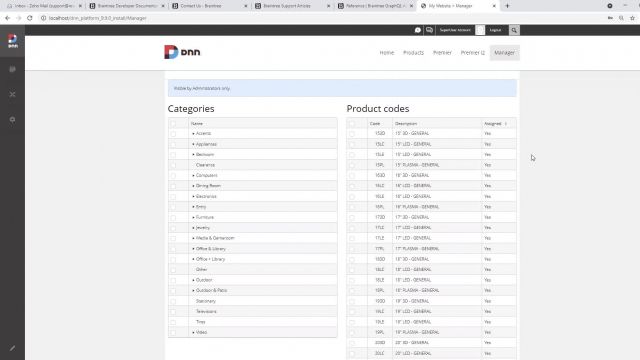Select the Jewelry category row
The width and height of the screenshot is (640, 360).
coord(253,227)
